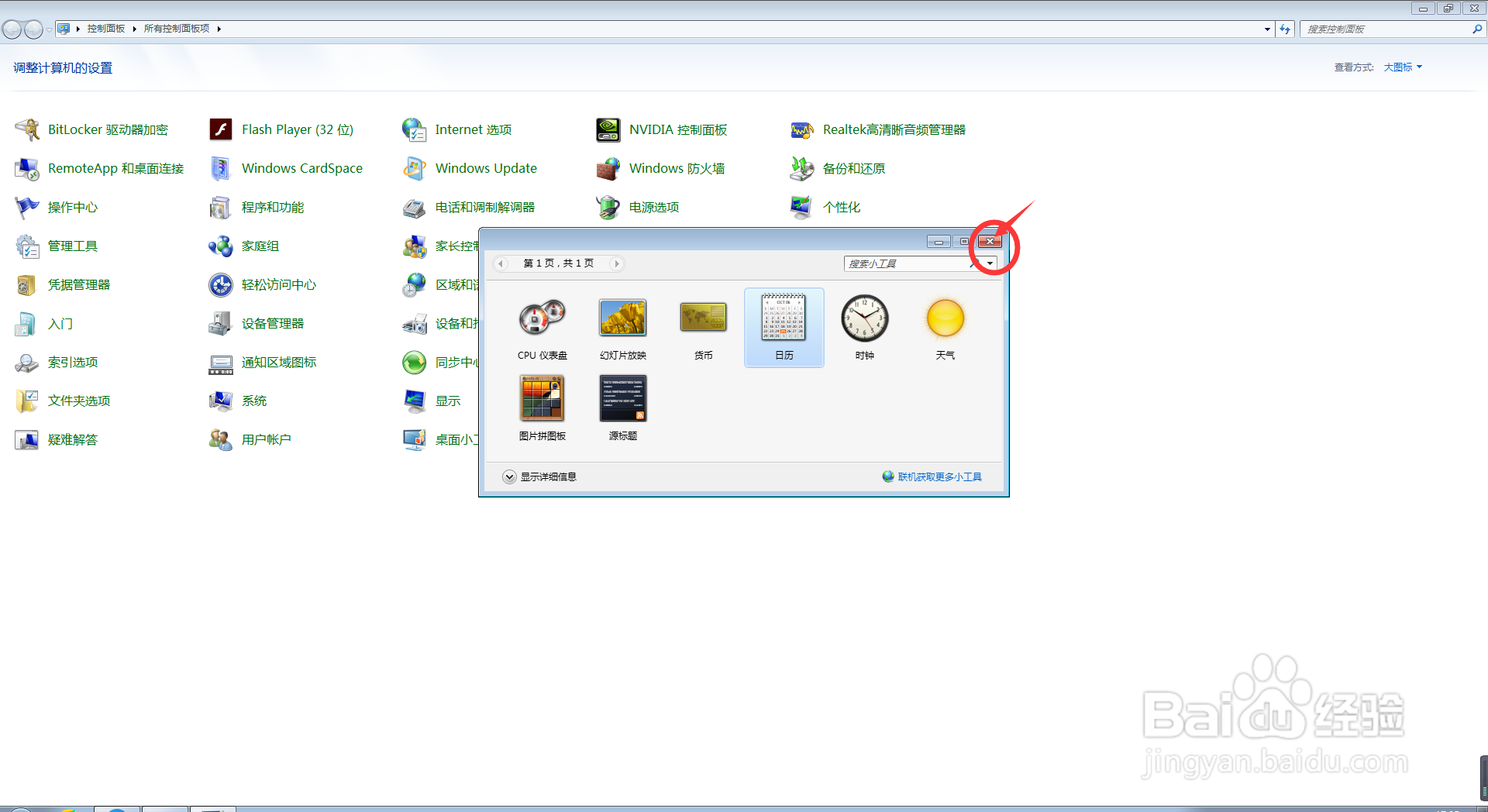Select the 源标题 gadget
The height and width of the screenshot is (812, 1488).
pyautogui.click(x=623, y=408)
